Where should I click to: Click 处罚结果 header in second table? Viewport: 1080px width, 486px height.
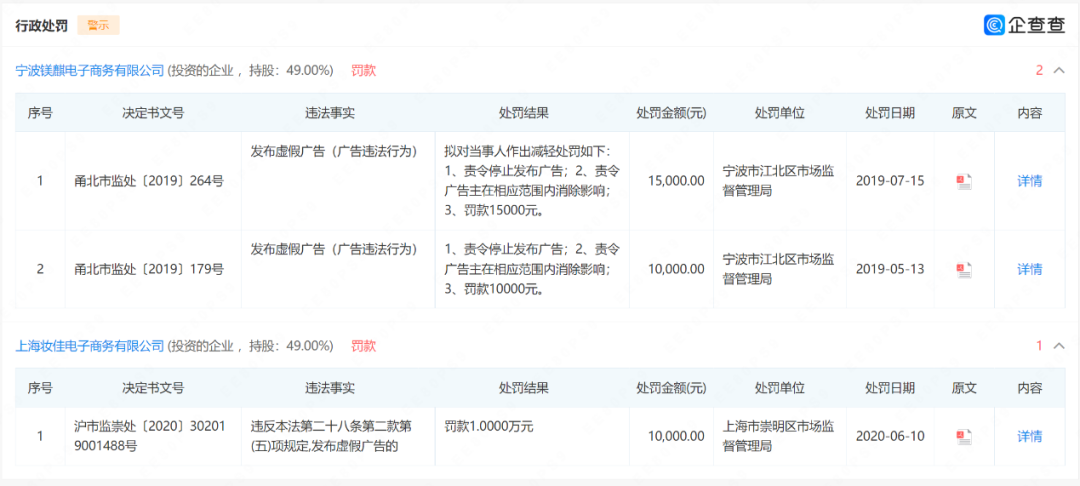point(523,388)
